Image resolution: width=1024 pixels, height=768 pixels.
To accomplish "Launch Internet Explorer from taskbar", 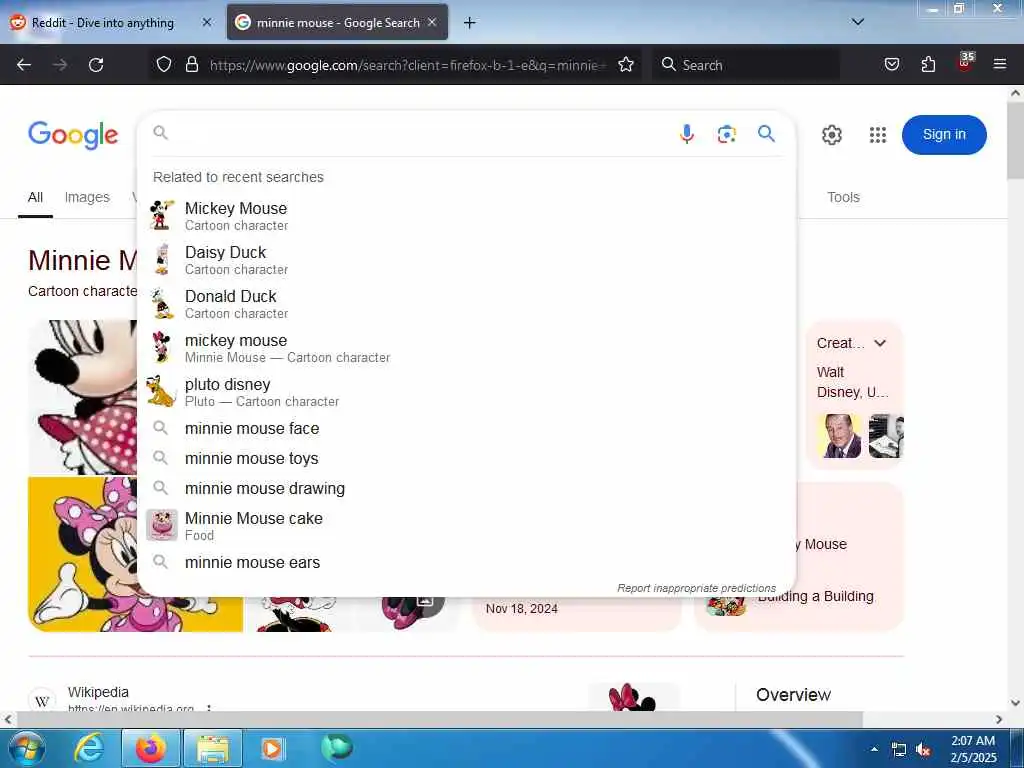I will (x=88, y=749).
